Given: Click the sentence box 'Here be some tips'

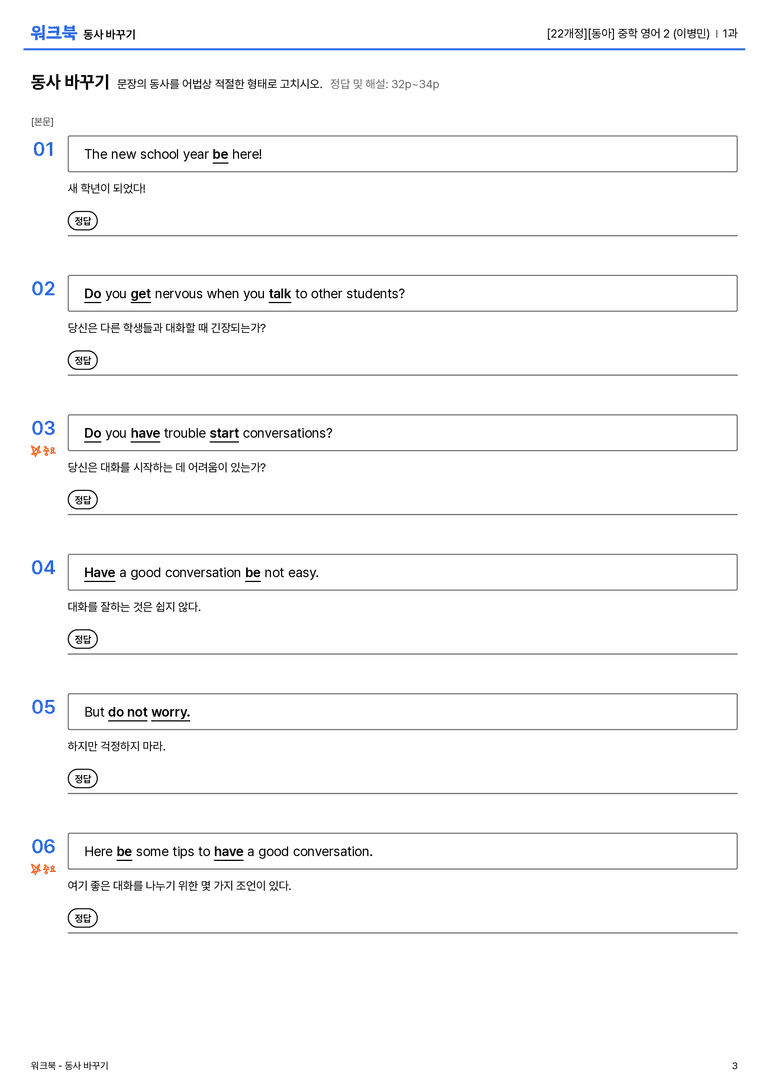Looking at the screenshot, I should [x=402, y=851].
